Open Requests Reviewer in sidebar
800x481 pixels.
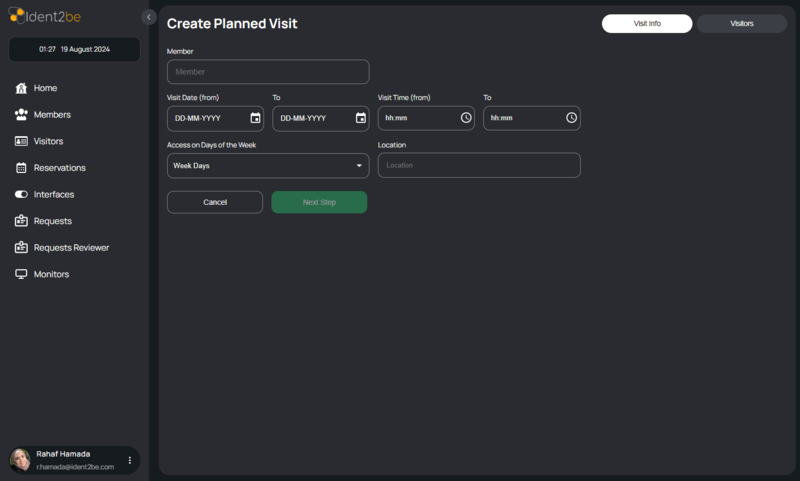pos(70,247)
